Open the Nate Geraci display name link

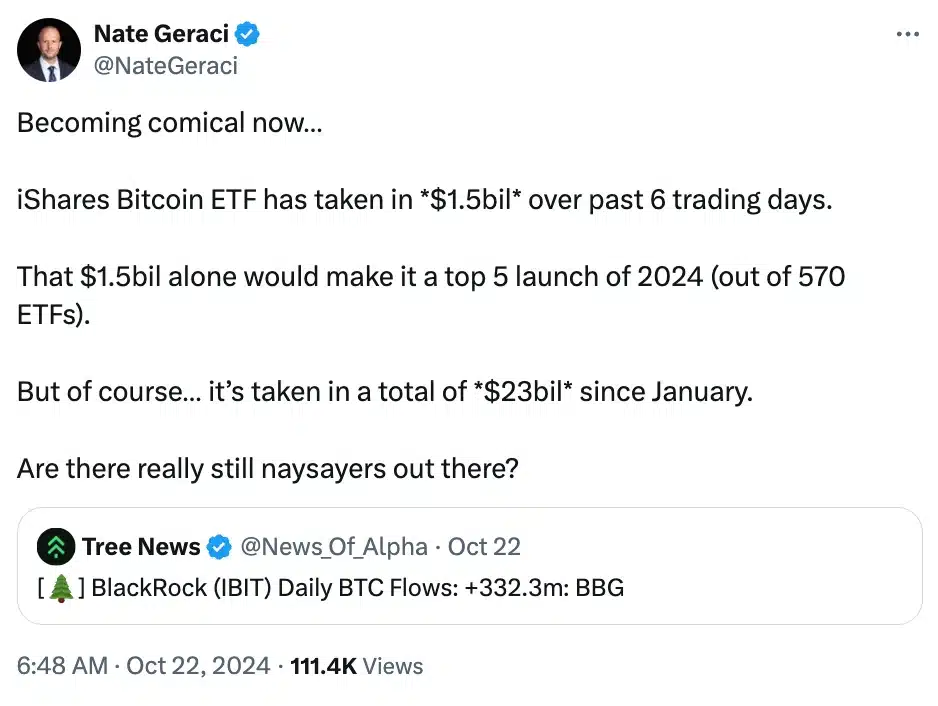tap(161, 33)
